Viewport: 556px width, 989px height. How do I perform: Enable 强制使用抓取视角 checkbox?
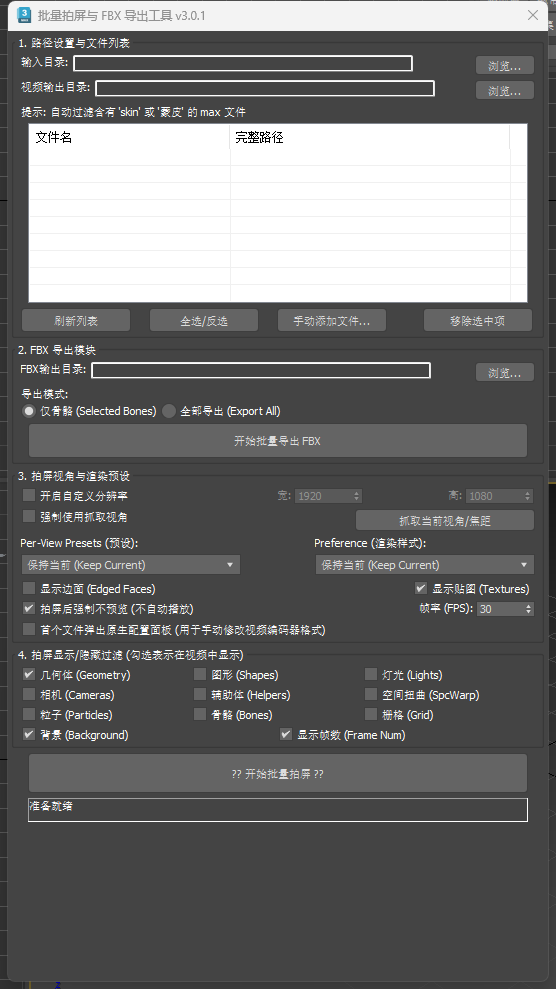(x=29, y=517)
